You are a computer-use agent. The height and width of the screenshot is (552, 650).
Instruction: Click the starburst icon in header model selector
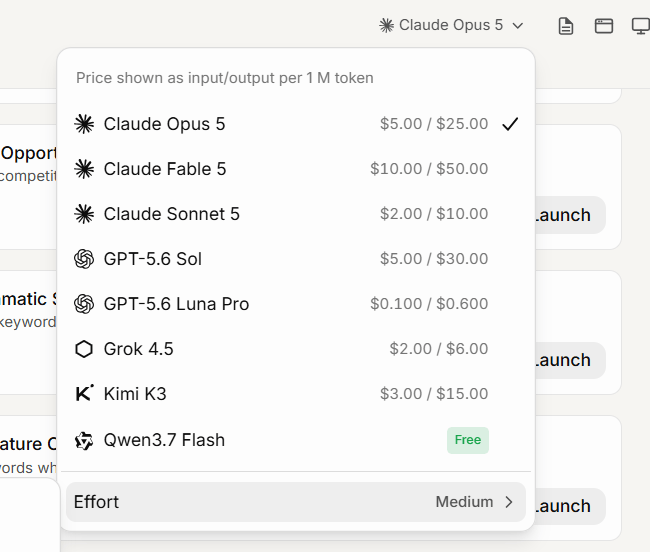(386, 25)
